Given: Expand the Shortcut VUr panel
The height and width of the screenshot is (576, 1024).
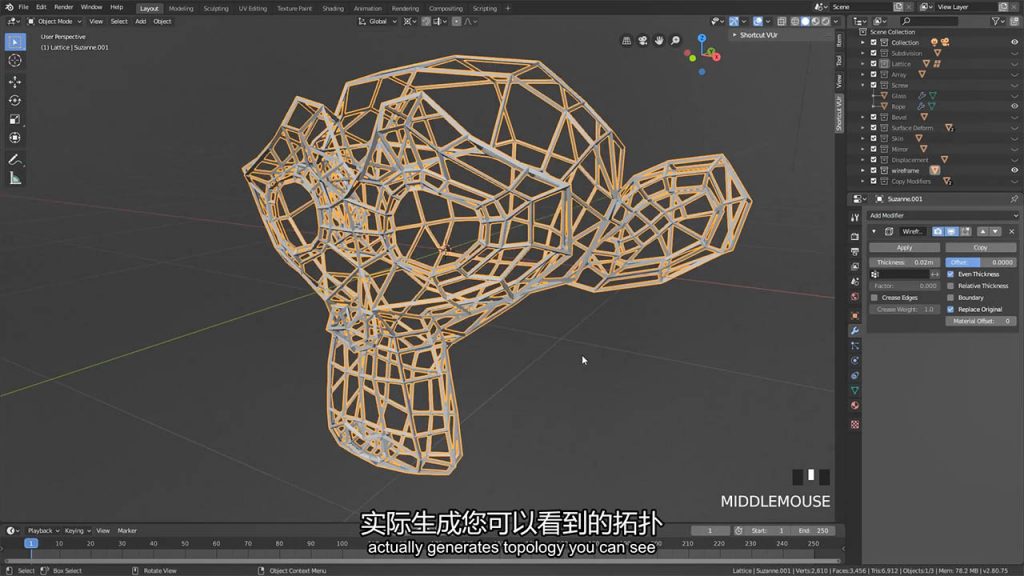Looking at the screenshot, I should click(x=735, y=35).
